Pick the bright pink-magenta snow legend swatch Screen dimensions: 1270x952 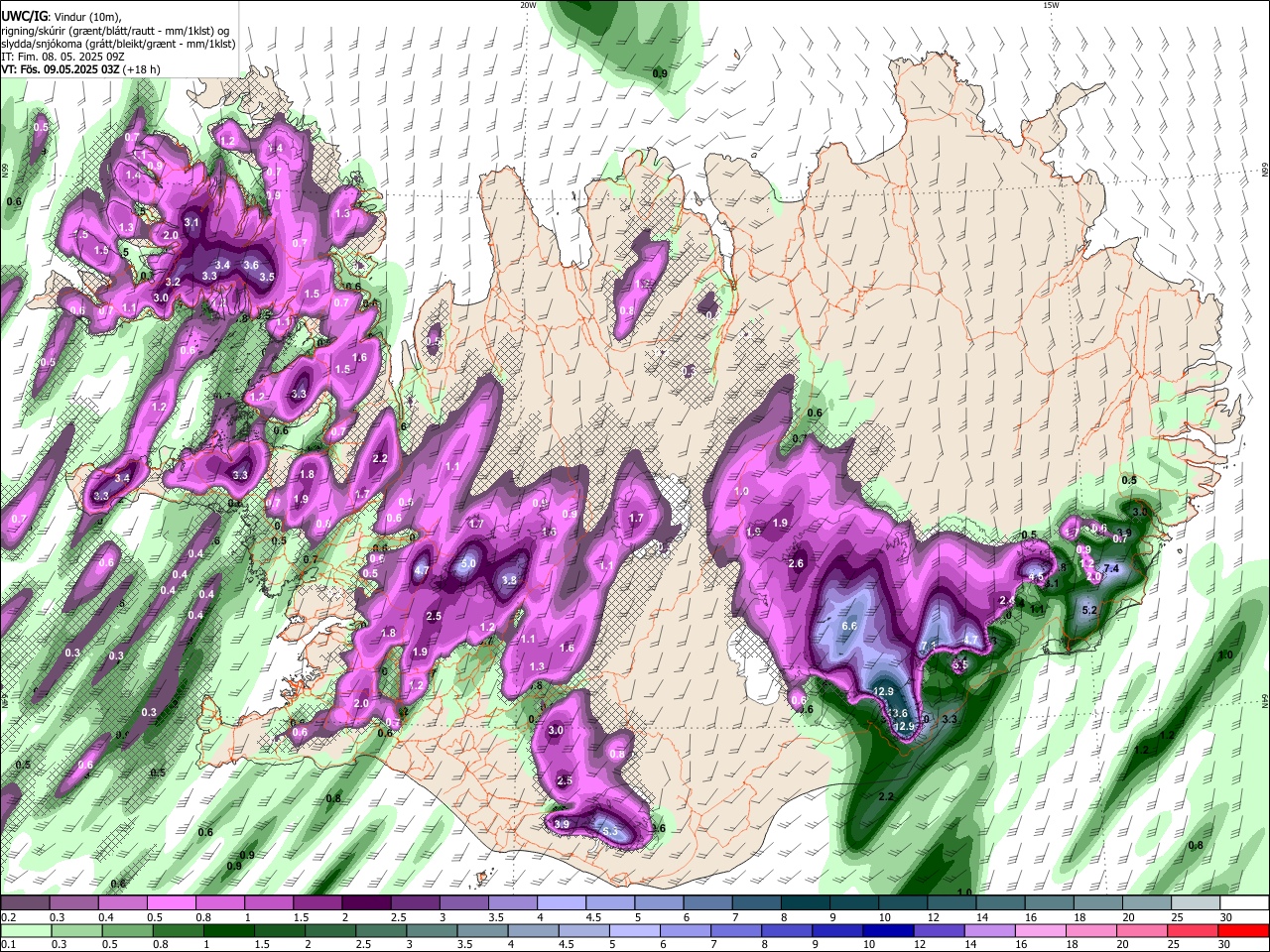(171, 902)
